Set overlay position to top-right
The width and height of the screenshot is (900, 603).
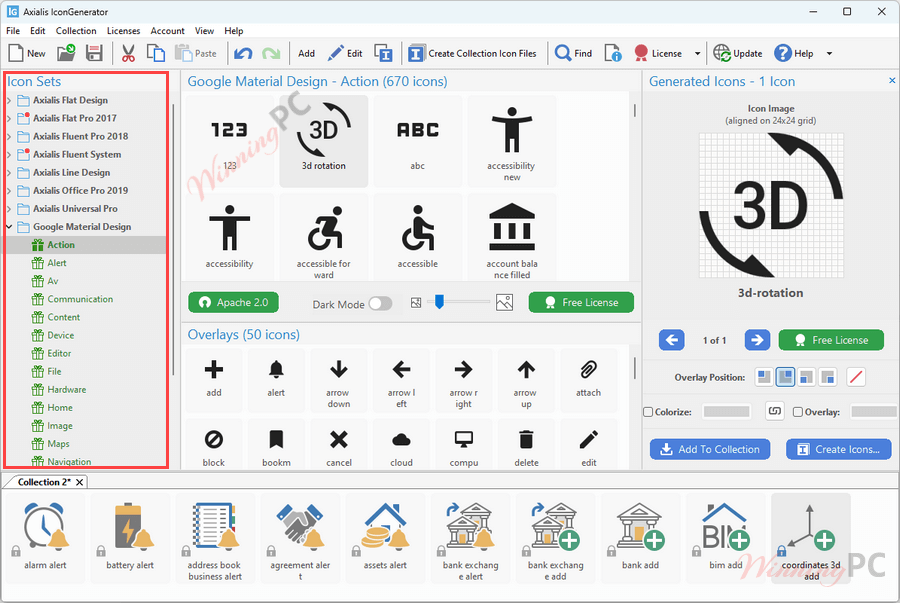tap(785, 377)
